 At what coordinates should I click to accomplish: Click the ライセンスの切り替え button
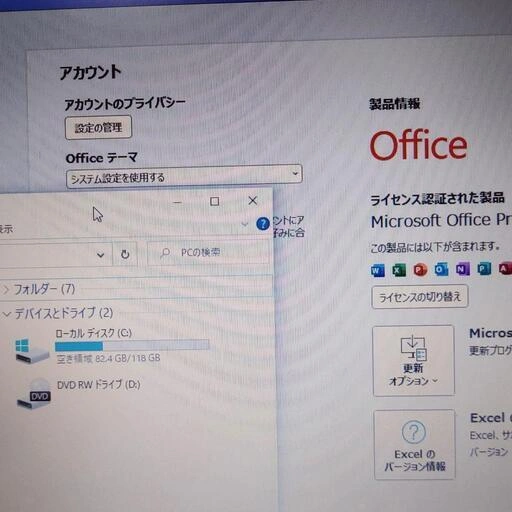point(420,296)
